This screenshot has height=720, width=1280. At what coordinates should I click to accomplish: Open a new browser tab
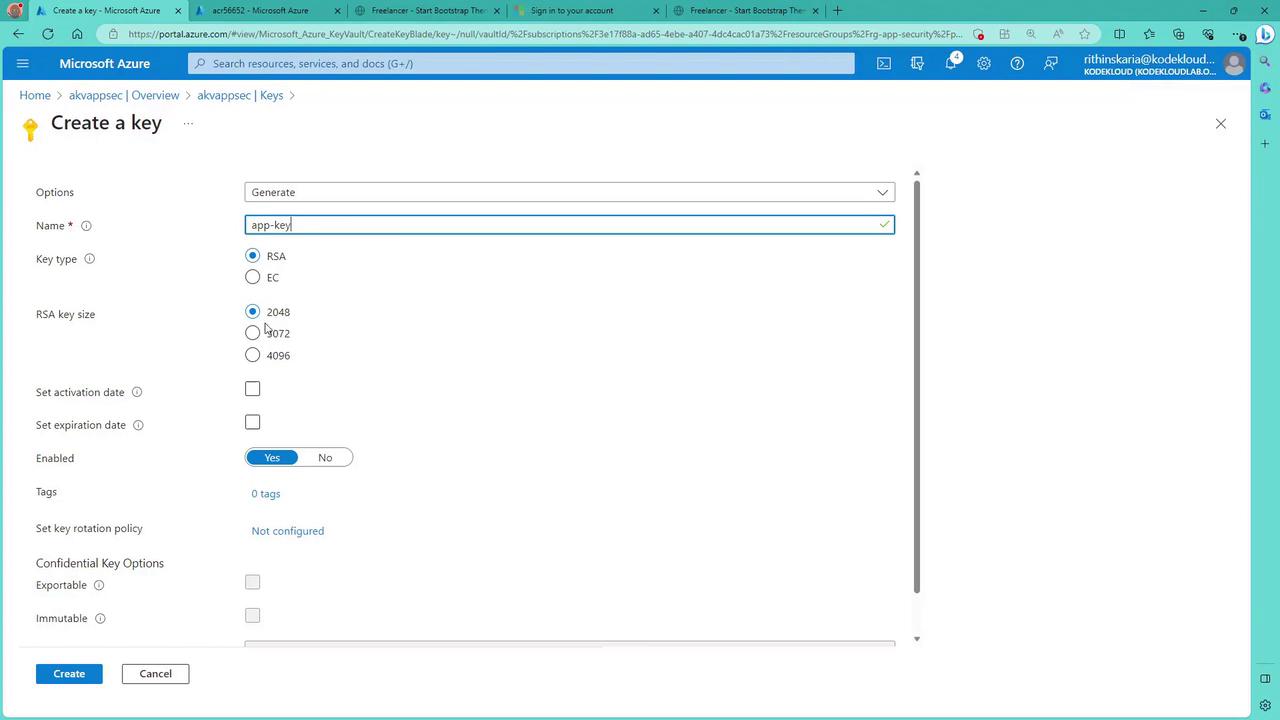(x=837, y=11)
